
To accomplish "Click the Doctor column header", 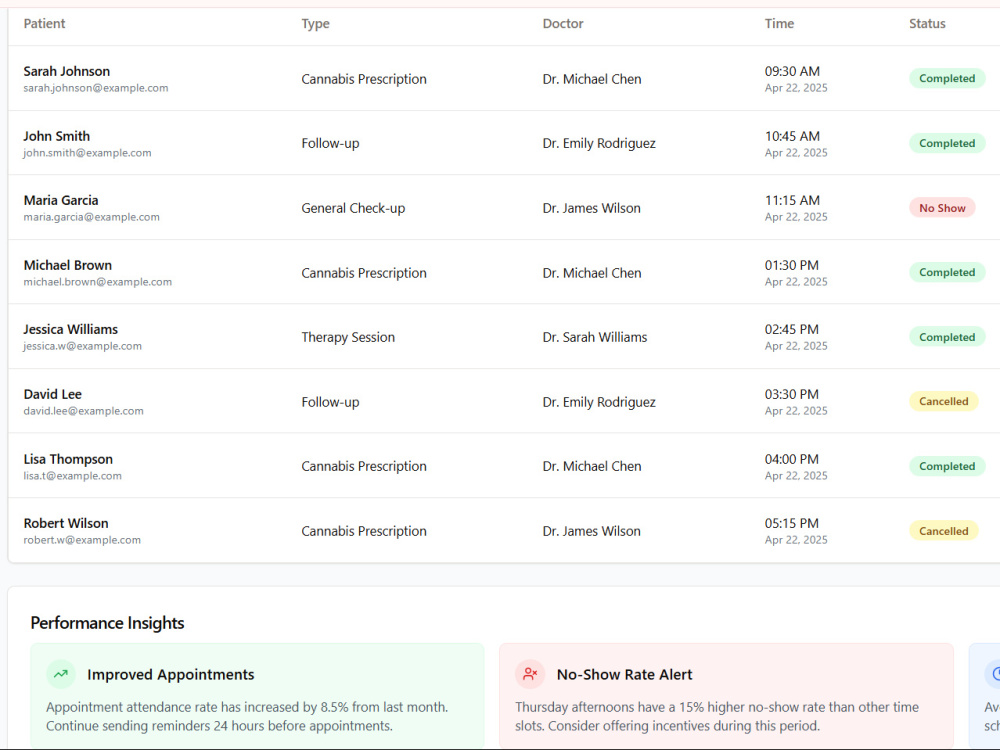I will [x=563, y=24].
